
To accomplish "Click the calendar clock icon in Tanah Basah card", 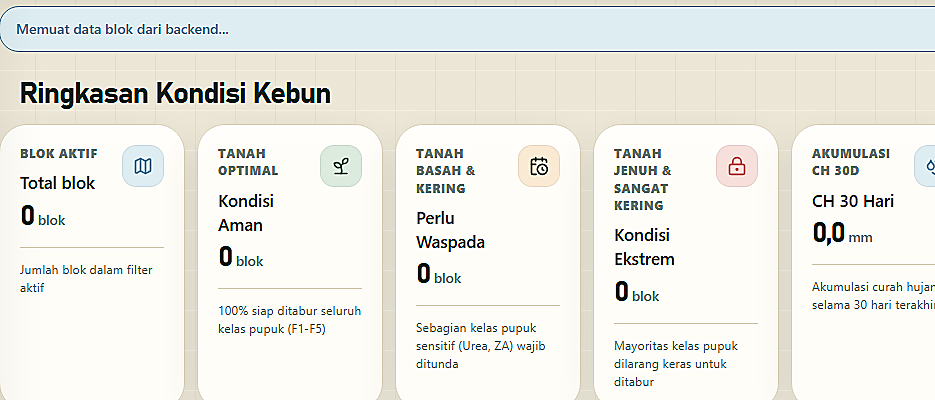I will point(539,166).
